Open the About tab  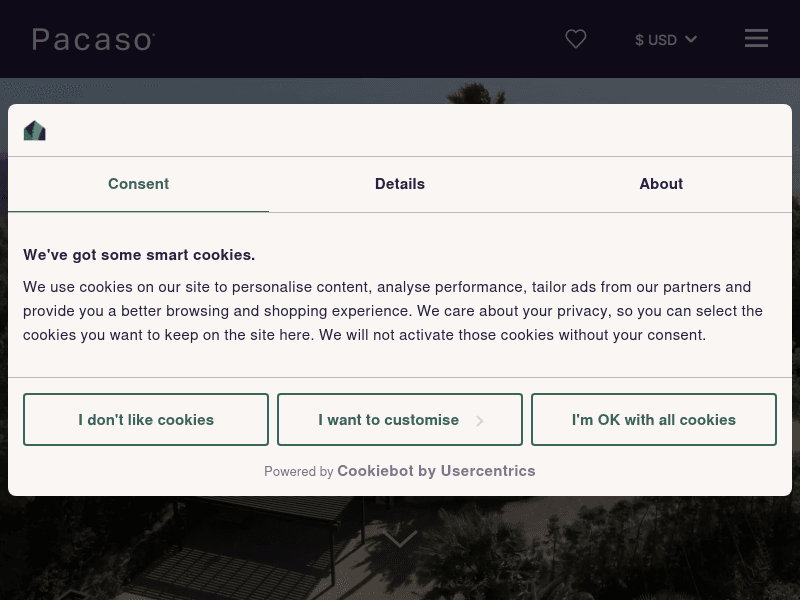pos(661,184)
